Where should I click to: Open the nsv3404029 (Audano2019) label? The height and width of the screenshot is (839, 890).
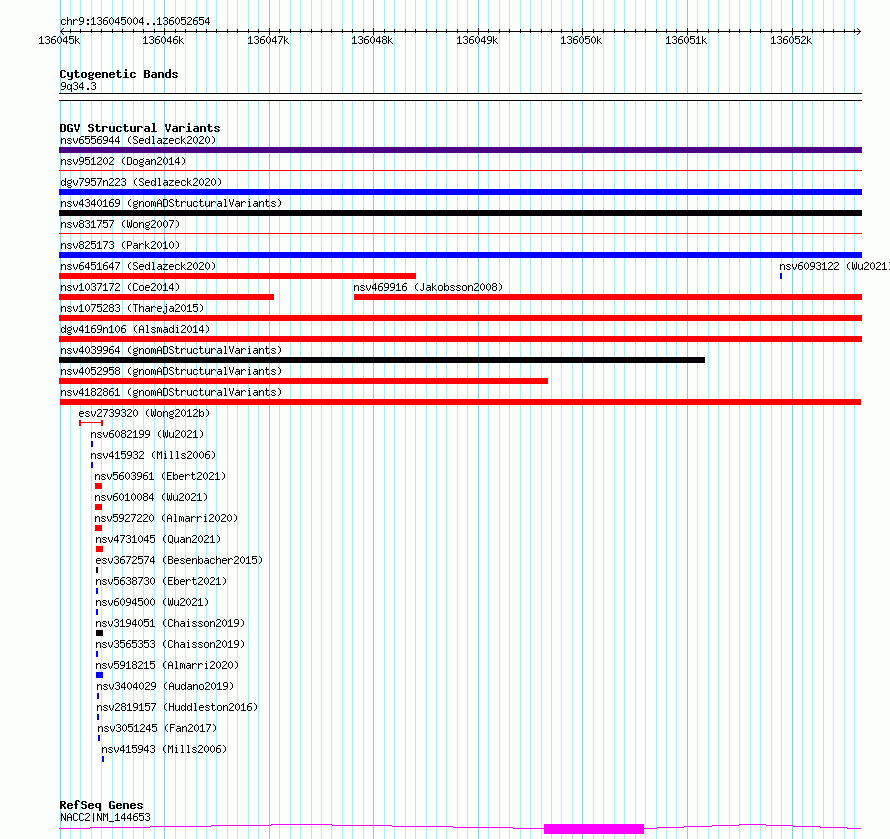click(165, 686)
